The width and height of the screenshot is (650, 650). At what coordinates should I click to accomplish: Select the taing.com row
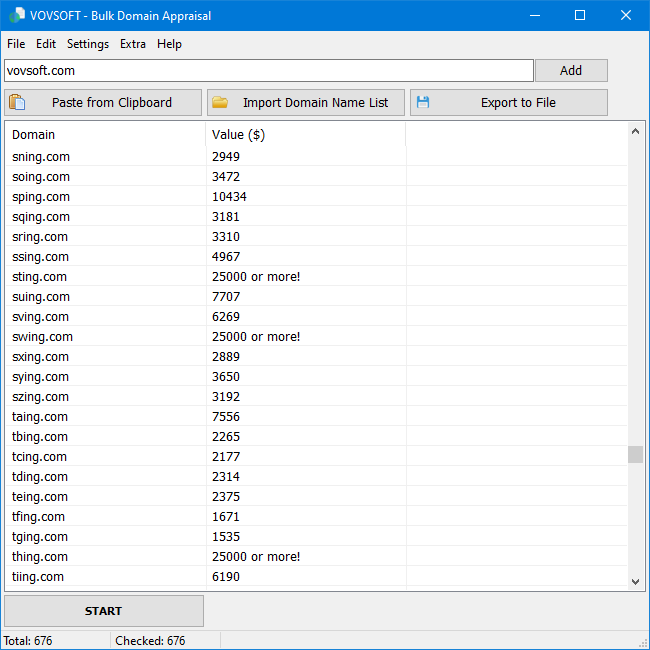point(316,417)
